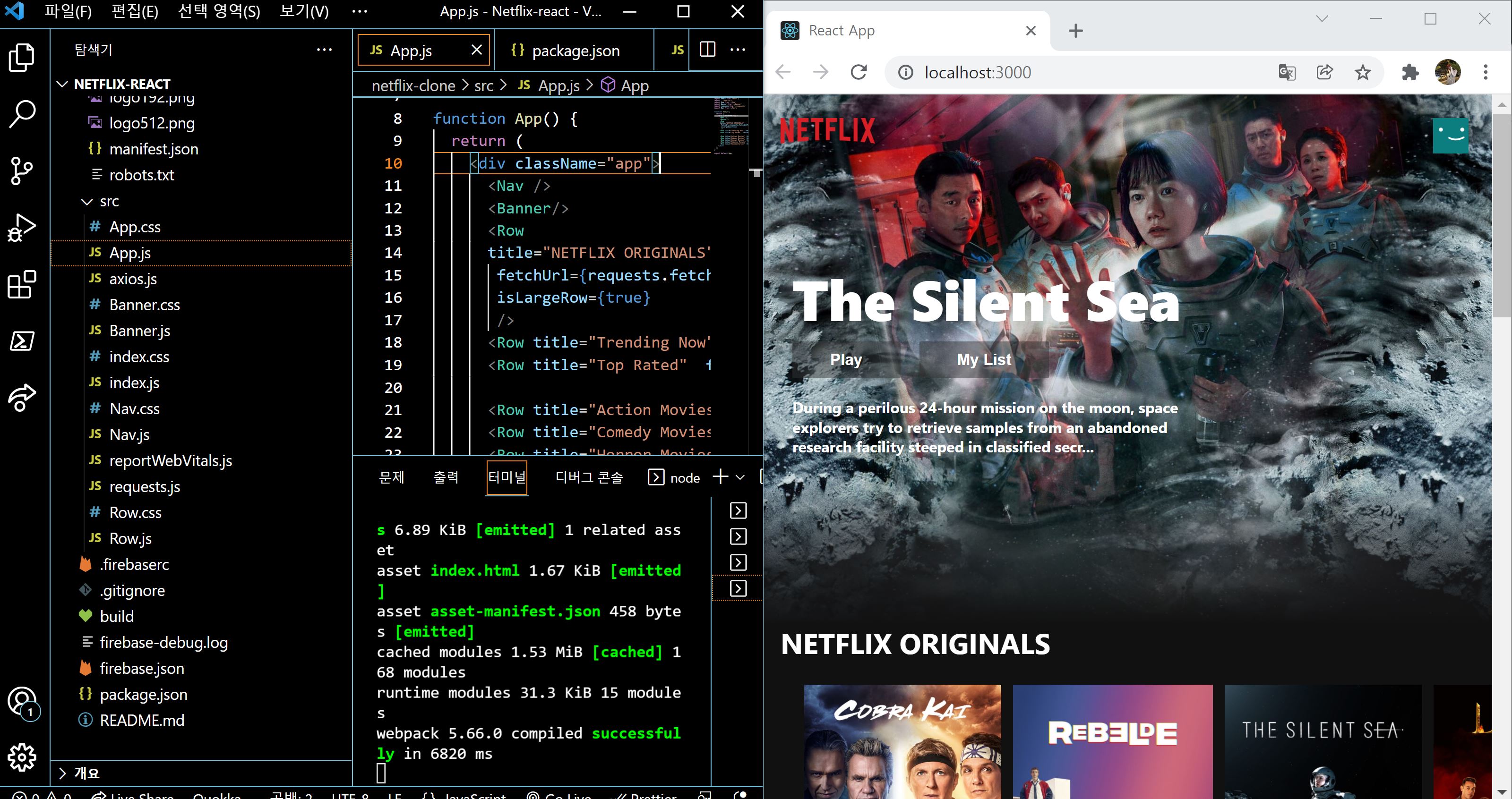The image size is (1512, 799).
Task: Open the terminal launch profile dropdown arrow
Action: (x=740, y=477)
